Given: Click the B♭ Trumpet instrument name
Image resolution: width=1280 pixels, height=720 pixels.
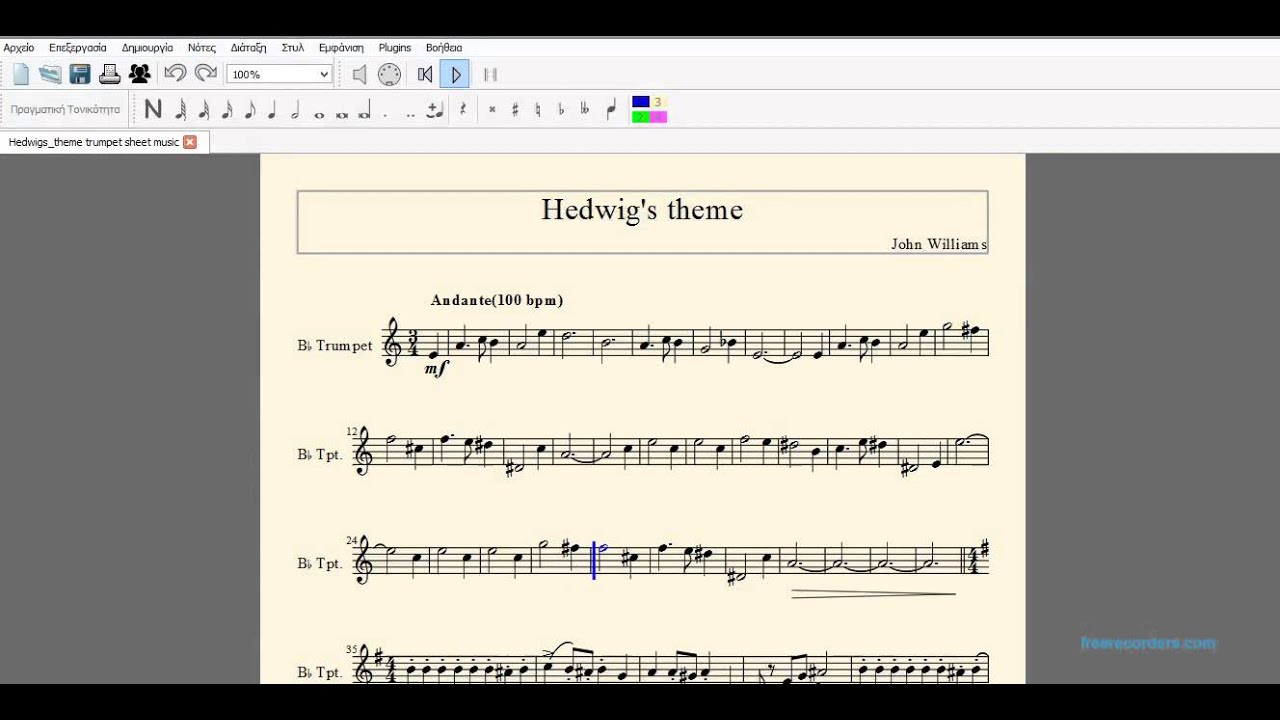Looking at the screenshot, I should tap(335, 345).
